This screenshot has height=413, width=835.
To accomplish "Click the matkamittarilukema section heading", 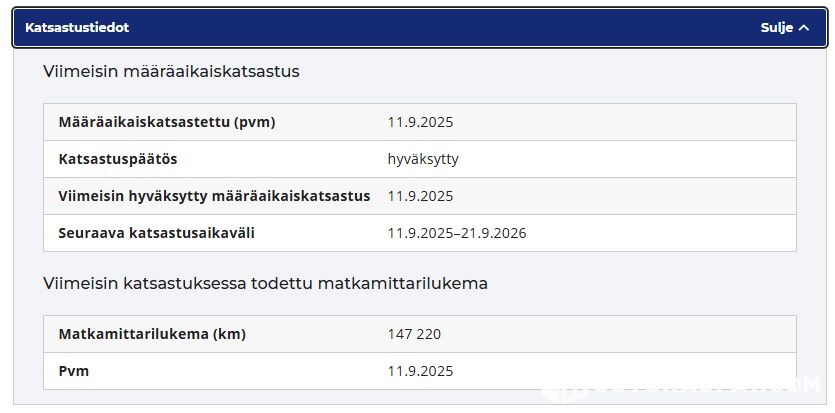I will (x=265, y=284).
